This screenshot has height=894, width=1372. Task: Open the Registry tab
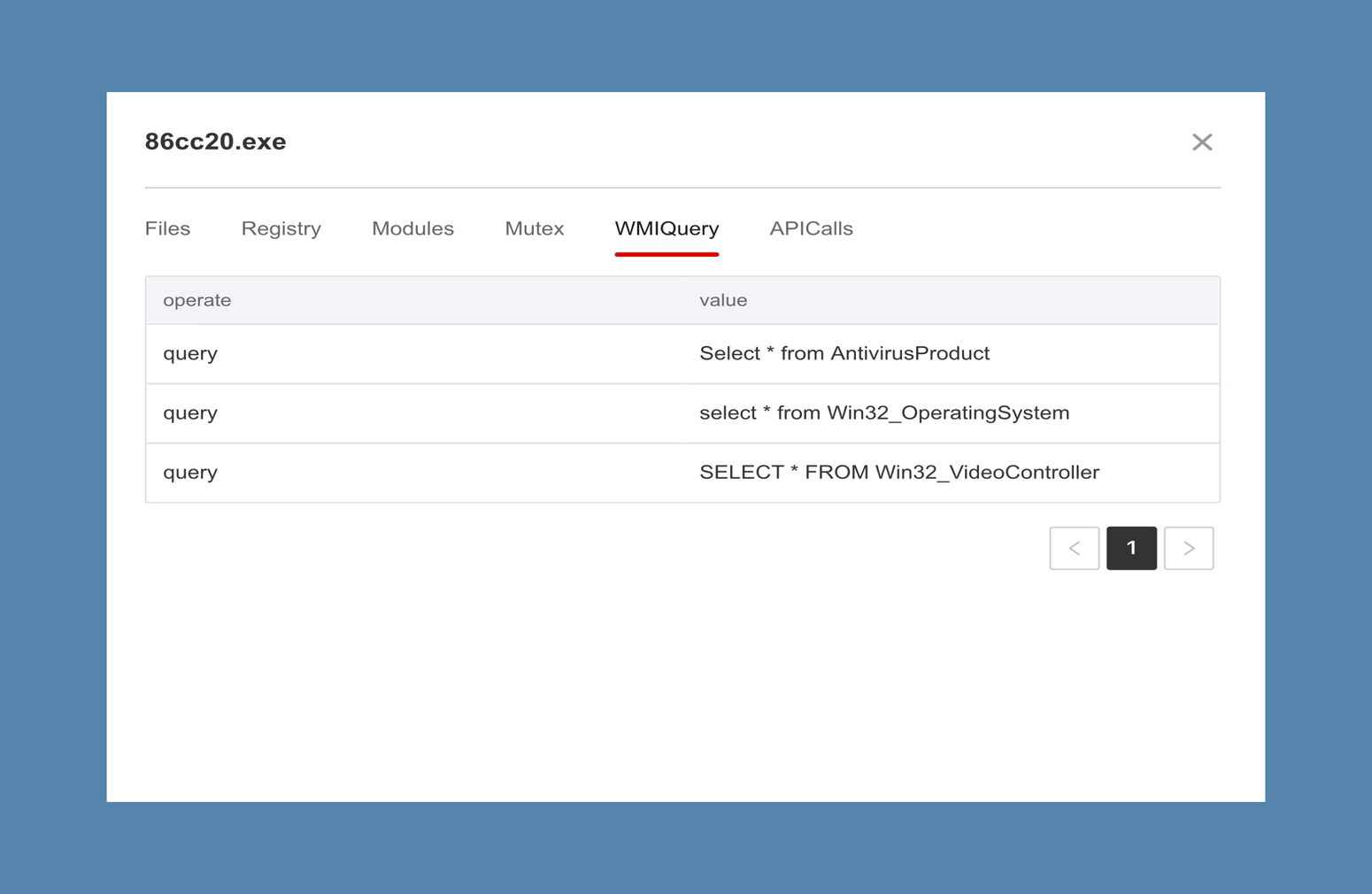pyautogui.click(x=281, y=228)
